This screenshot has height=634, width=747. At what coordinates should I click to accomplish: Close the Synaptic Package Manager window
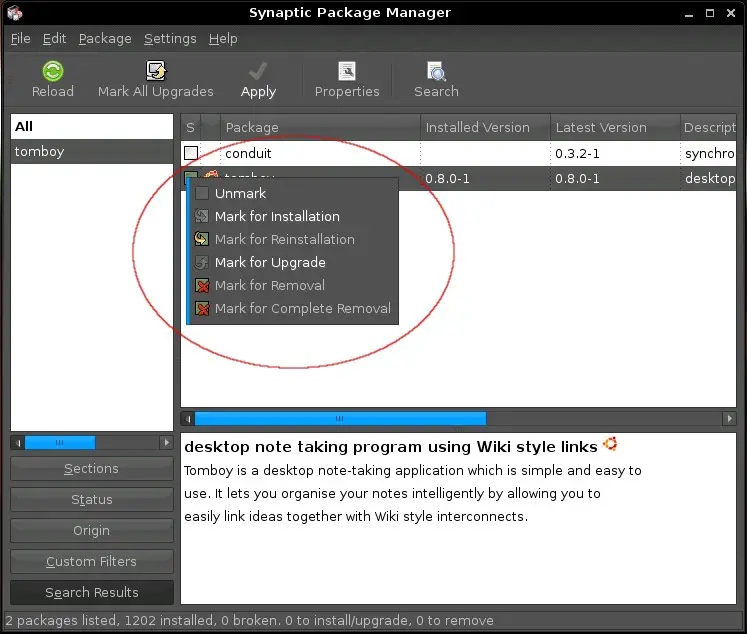click(x=731, y=13)
